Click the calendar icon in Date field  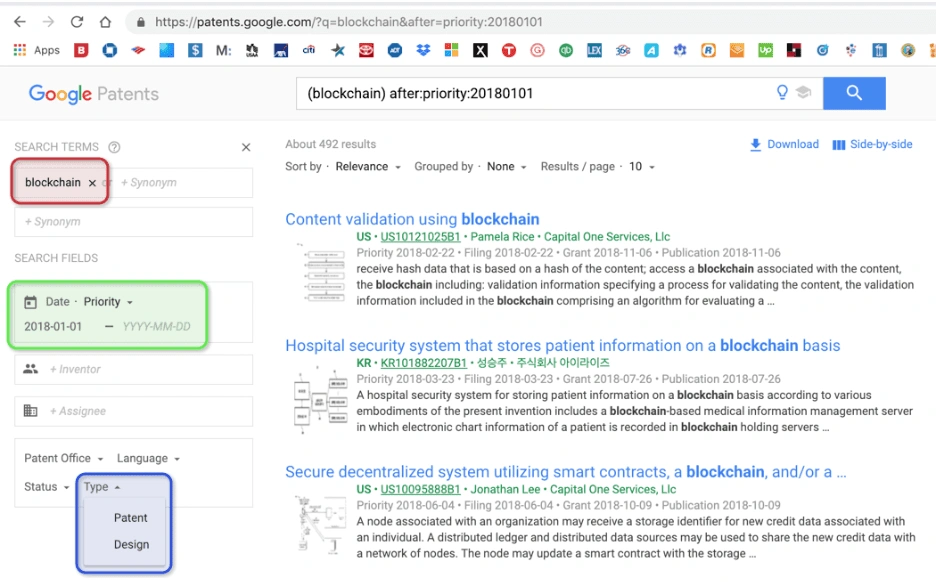coord(30,302)
